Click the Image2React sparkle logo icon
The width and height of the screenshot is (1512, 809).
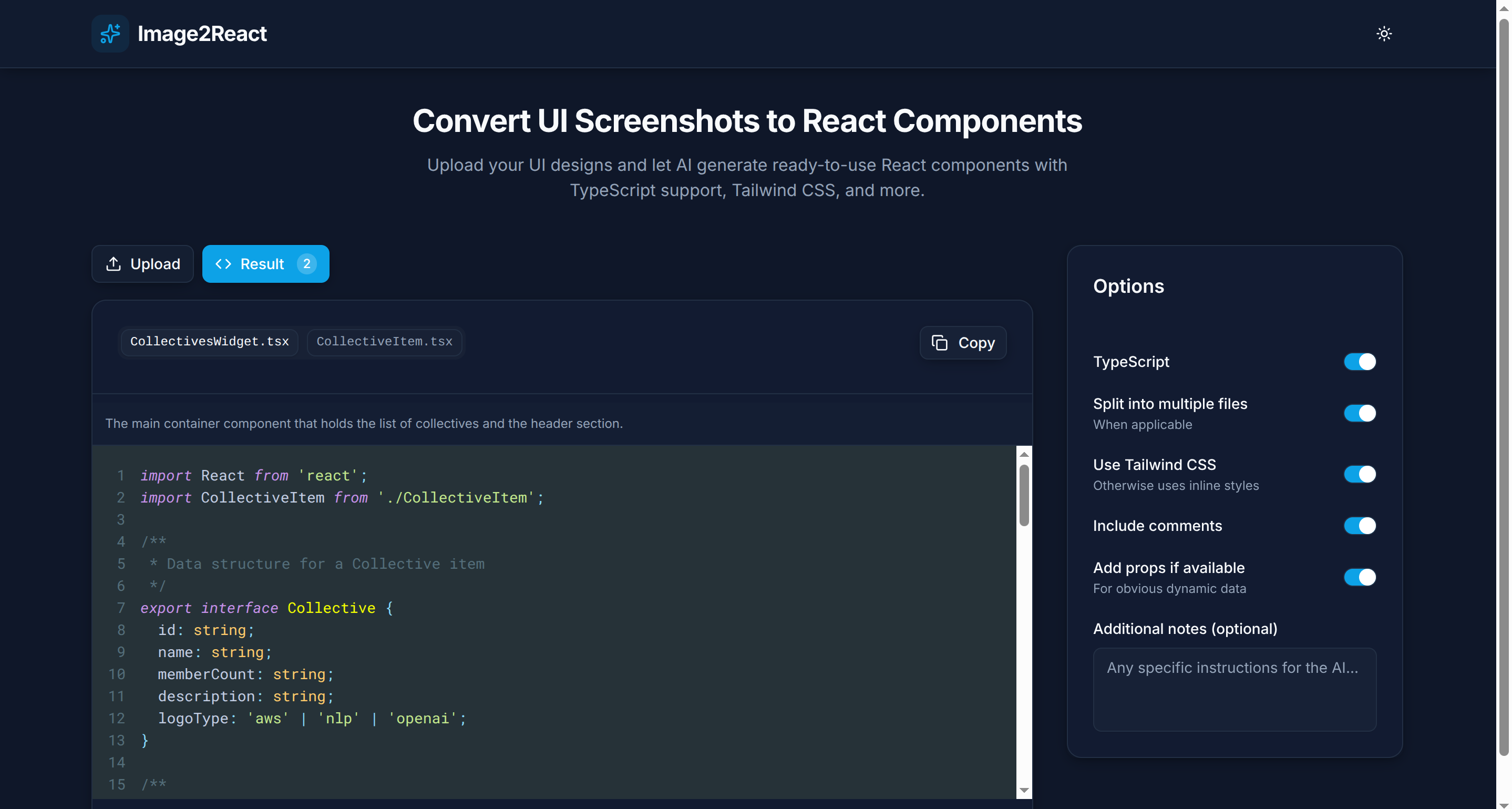click(x=110, y=34)
